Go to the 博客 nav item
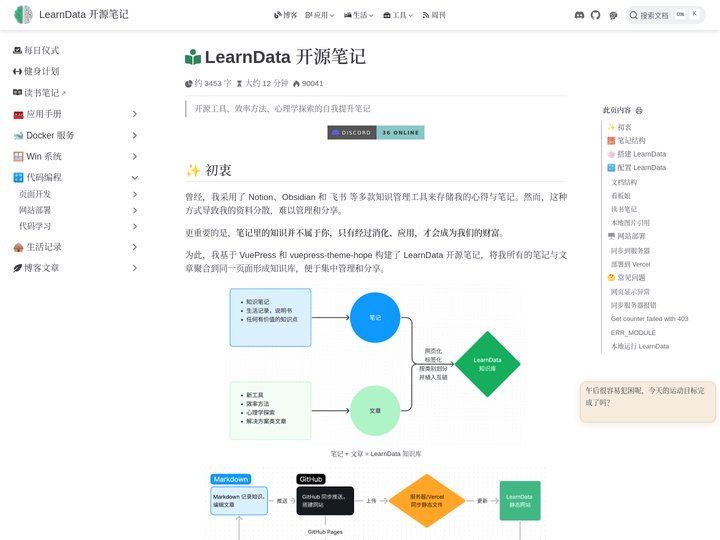The height and width of the screenshot is (540, 720). coord(286,15)
